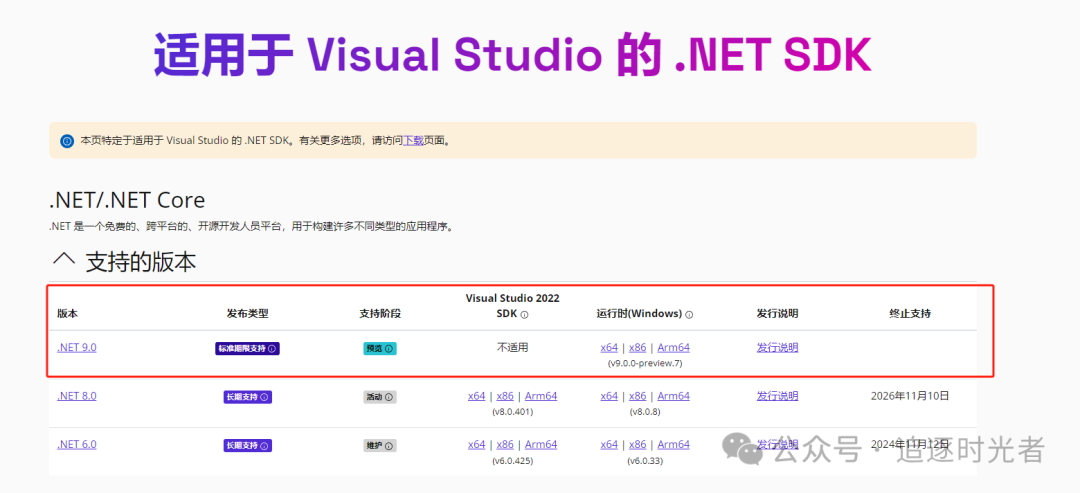Open the 下载 link in the notice banner

[x=413, y=140]
